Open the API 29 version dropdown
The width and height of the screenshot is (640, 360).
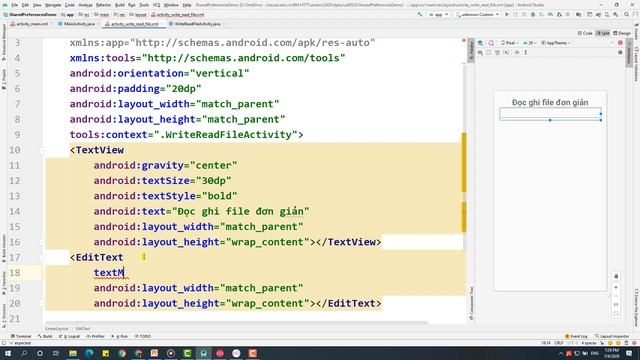pos(529,43)
